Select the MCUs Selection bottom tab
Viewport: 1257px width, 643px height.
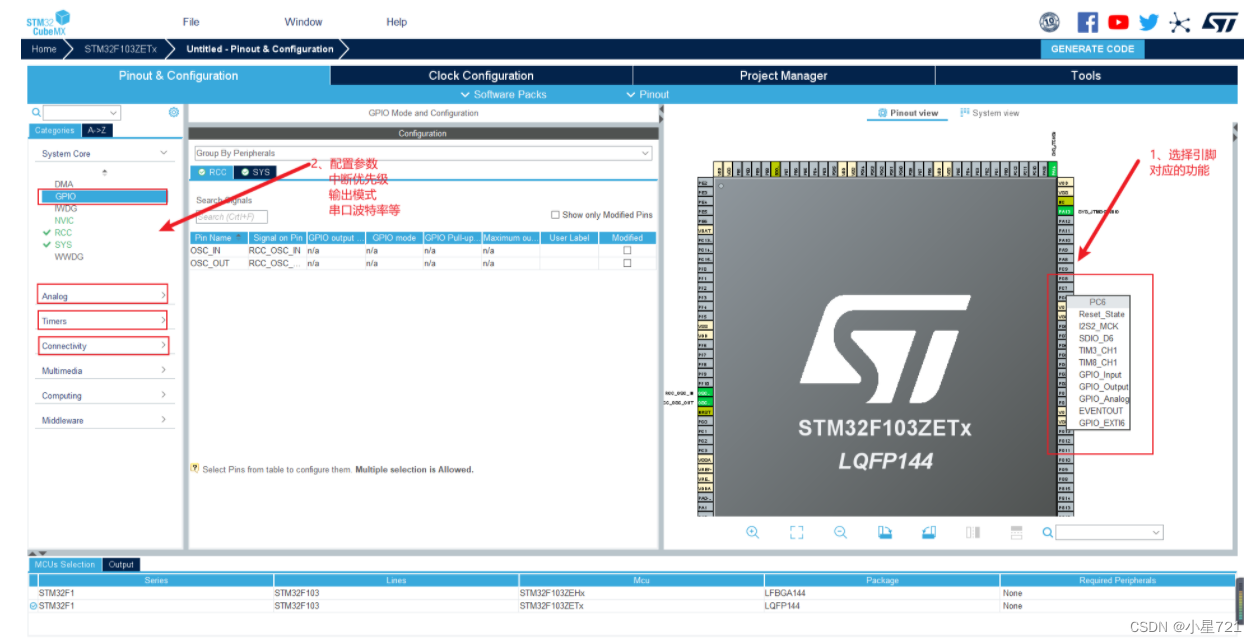click(x=65, y=564)
